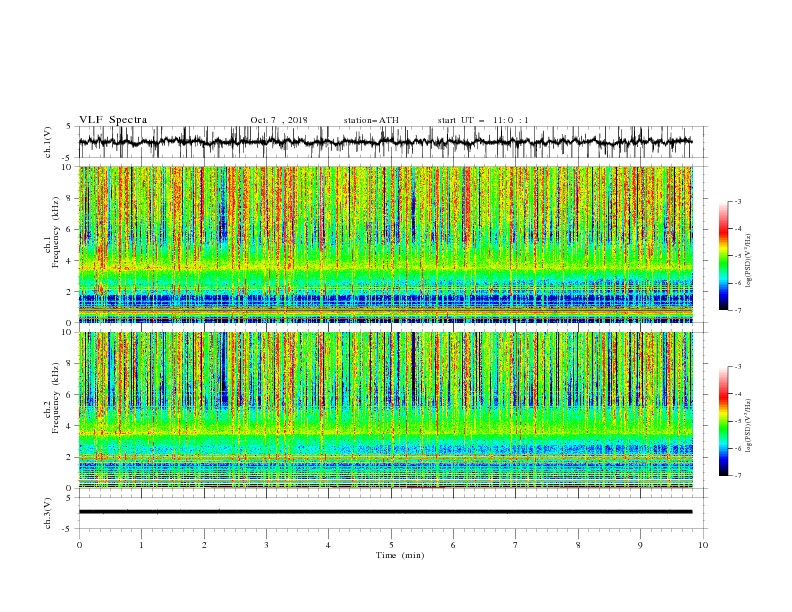Click the "start UT = 11:0:1" header text
This screenshot has width=792, height=612.
[483, 120]
